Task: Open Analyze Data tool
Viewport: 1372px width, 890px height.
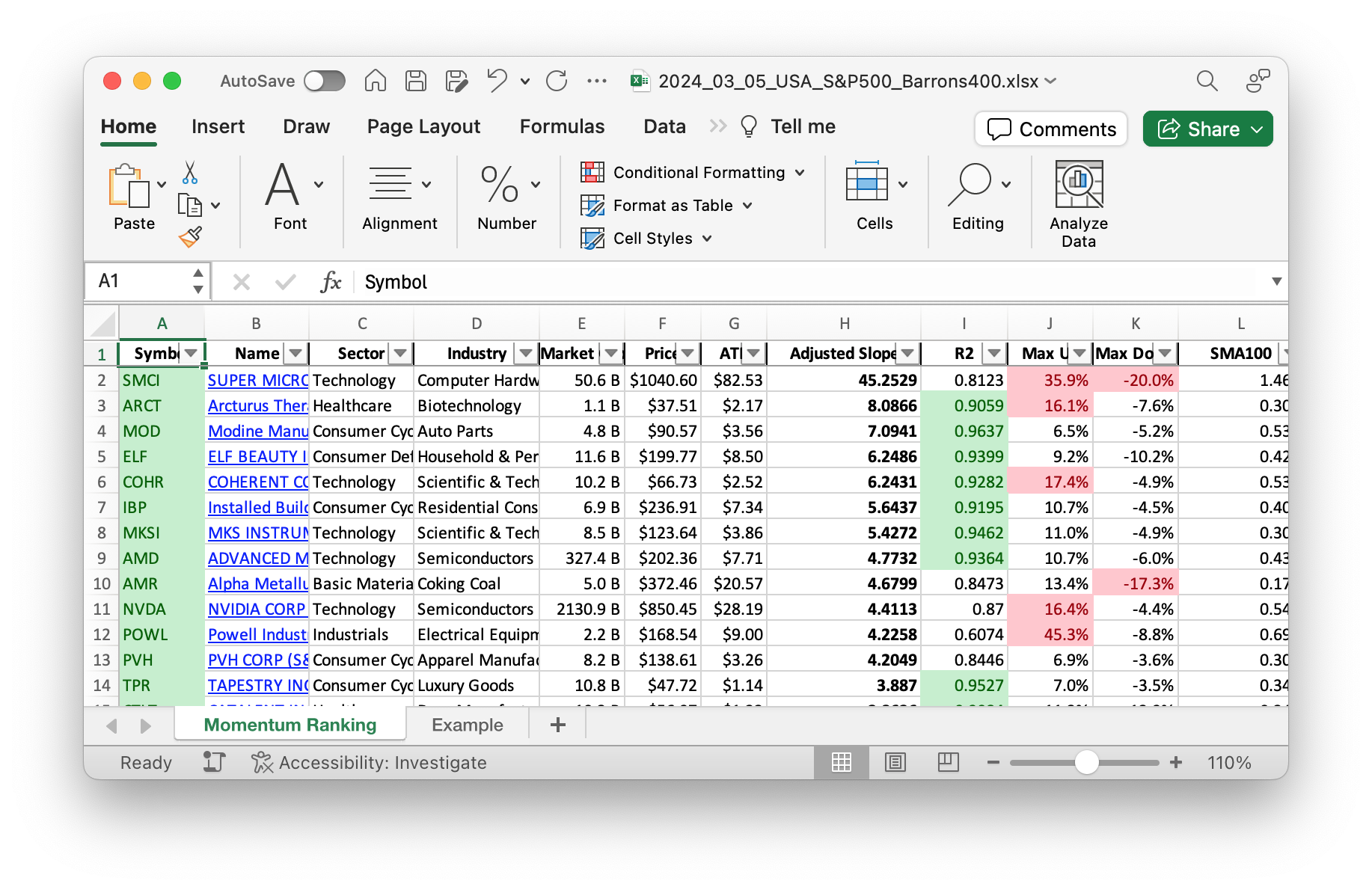Action: click(x=1078, y=204)
